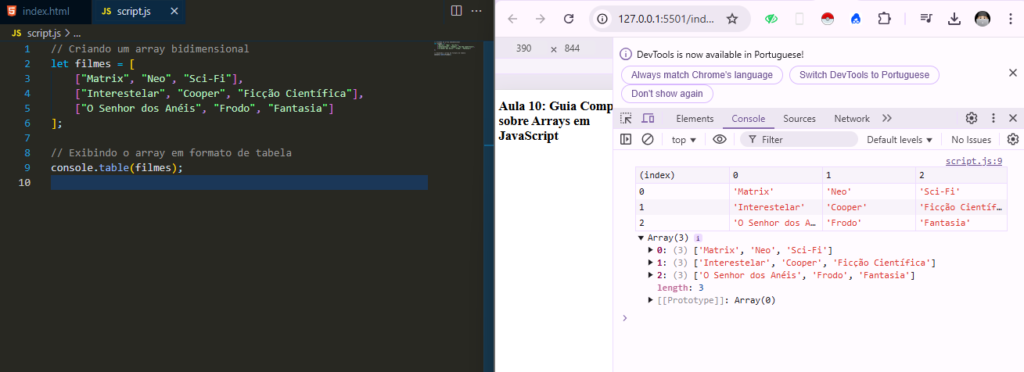Bookmark this page with the star icon

click(x=732, y=19)
